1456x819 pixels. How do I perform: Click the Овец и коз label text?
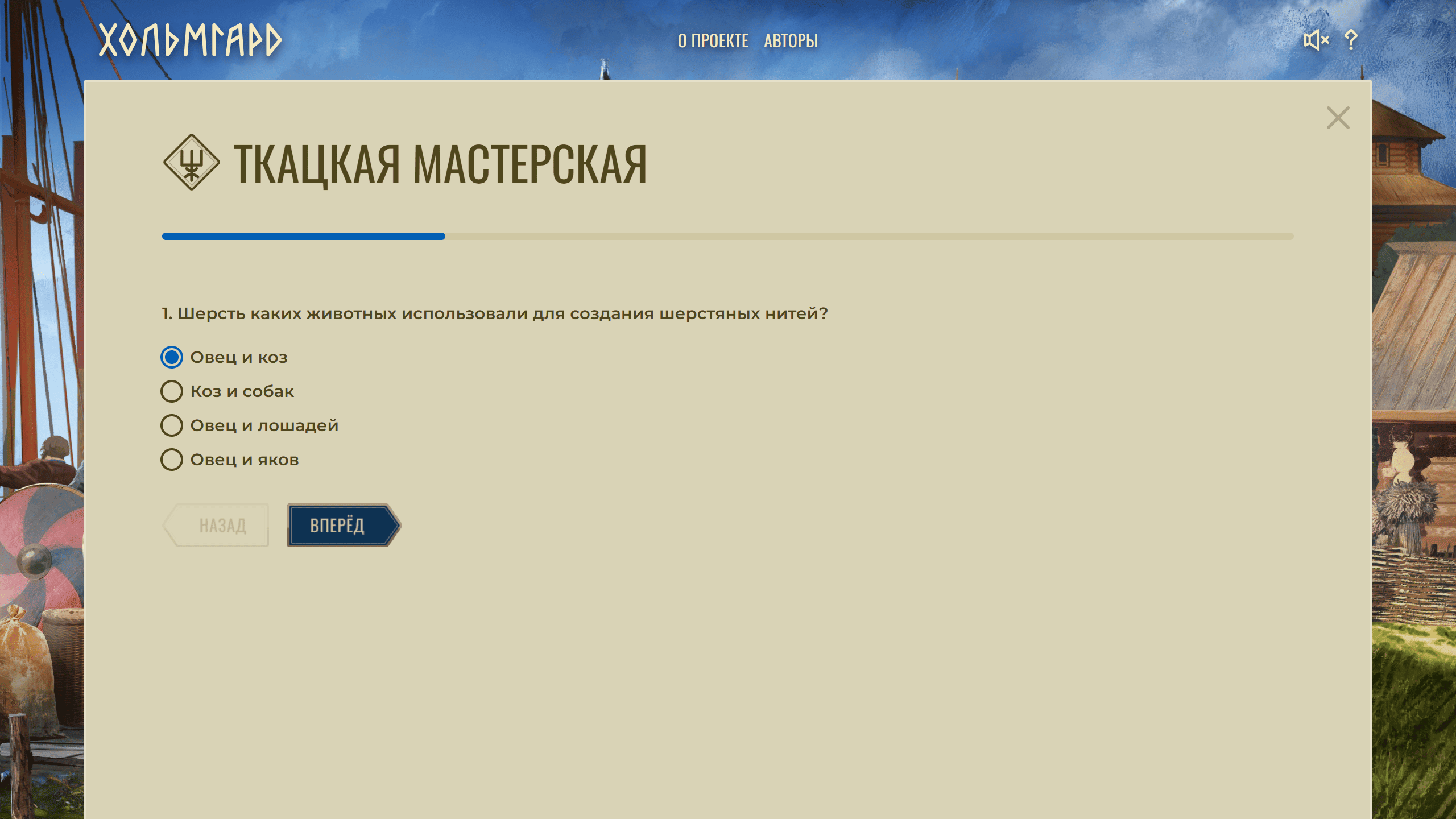(239, 358)
